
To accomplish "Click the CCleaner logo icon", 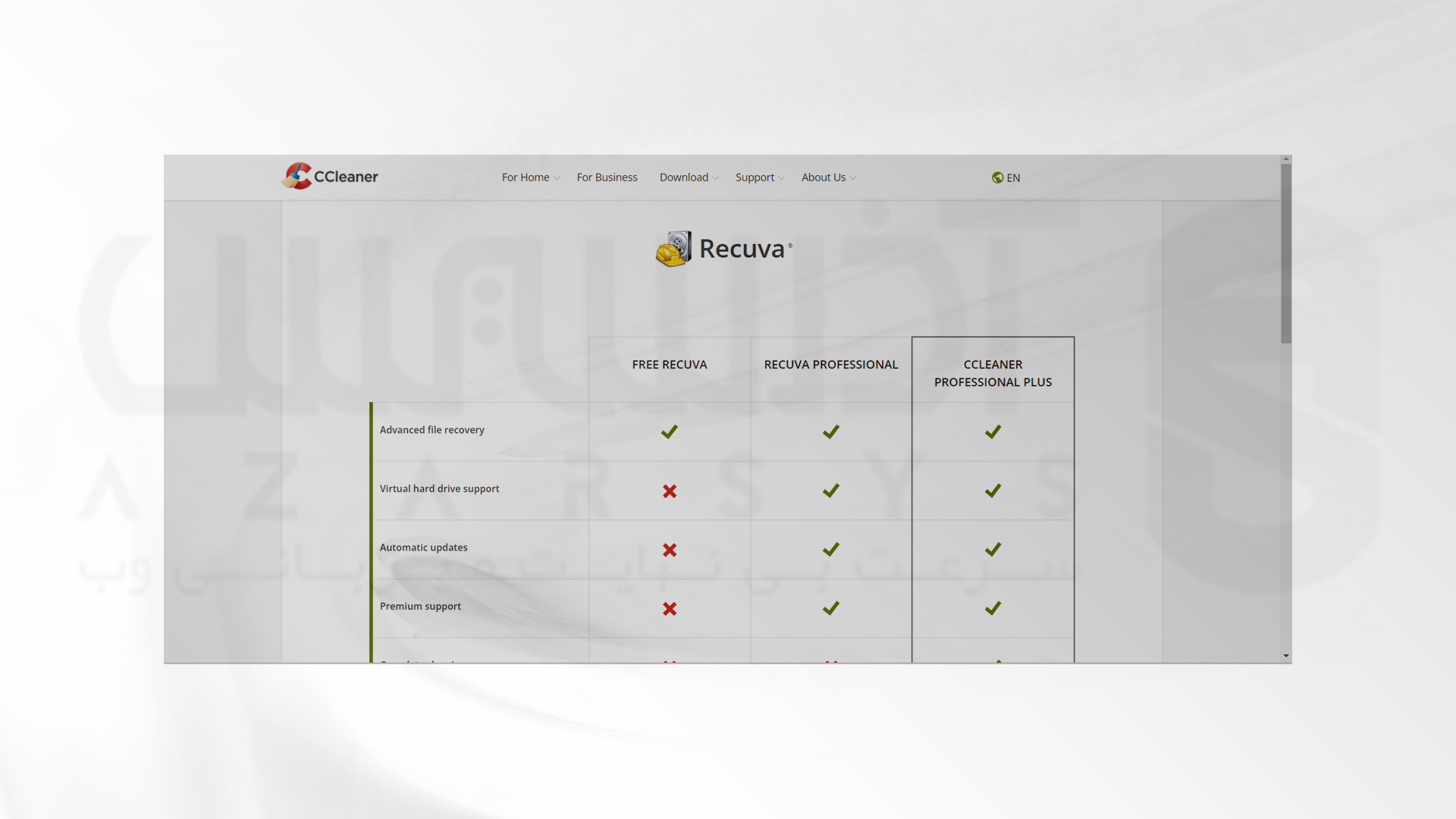I will 297,176.
